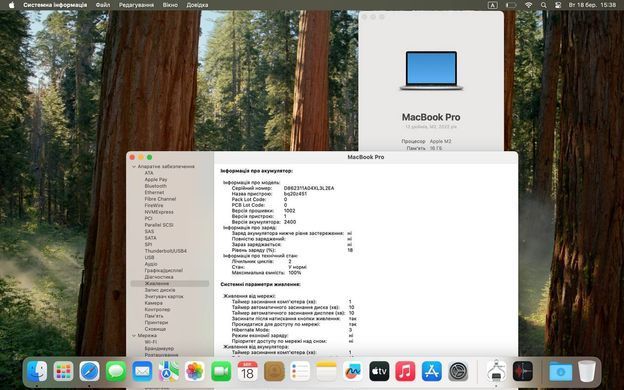Open Finder from the Dock
This screenshot has height=390, width=624.
point(37,372)
